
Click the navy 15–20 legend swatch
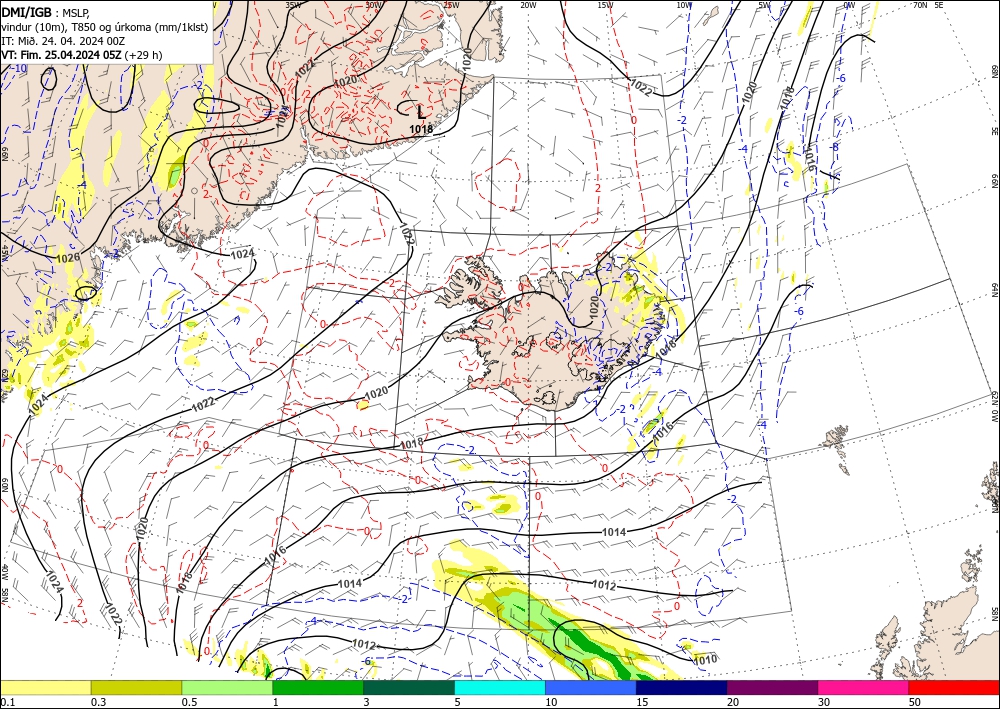click(x=682, y=687)
